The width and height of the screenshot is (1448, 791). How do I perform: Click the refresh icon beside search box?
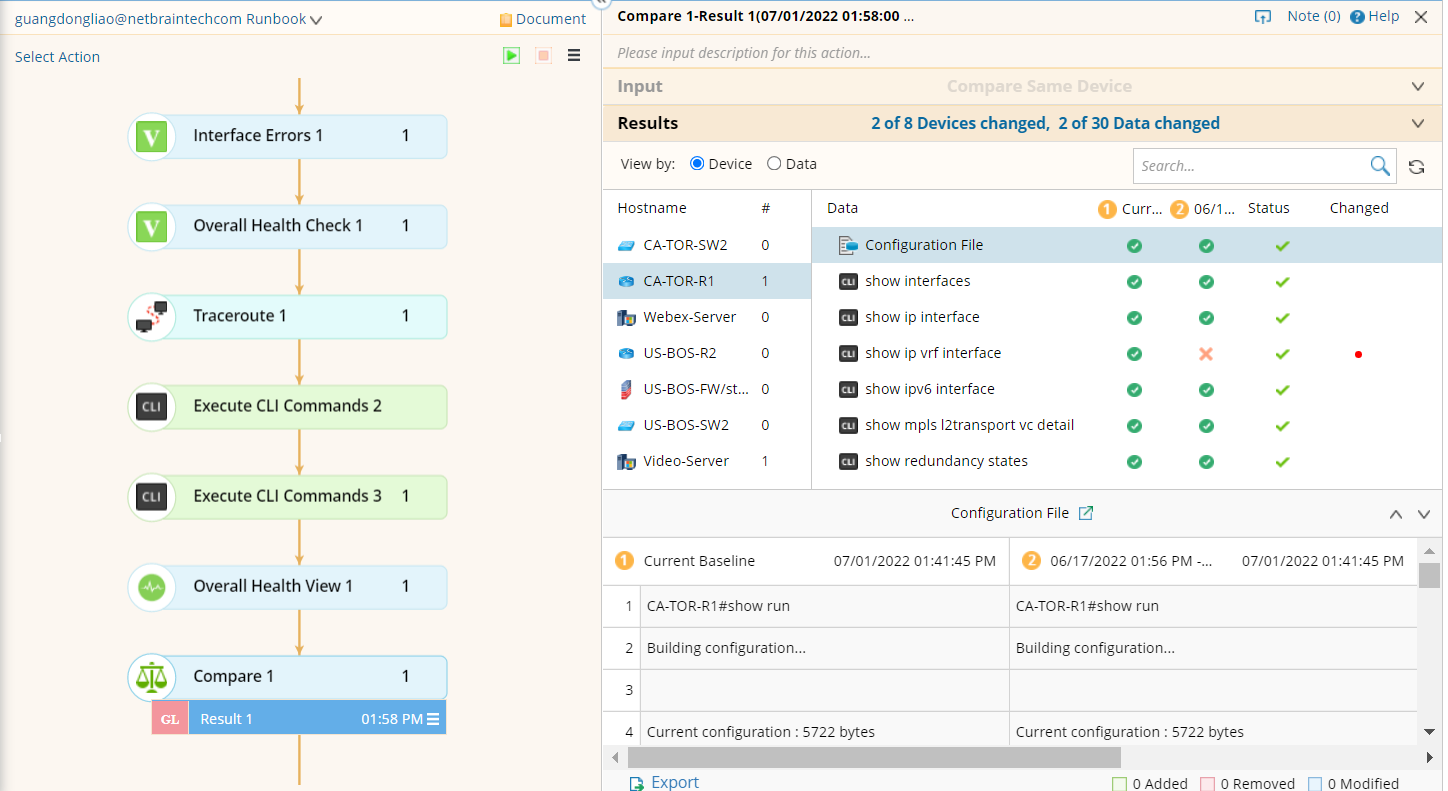pos(1416,167)
